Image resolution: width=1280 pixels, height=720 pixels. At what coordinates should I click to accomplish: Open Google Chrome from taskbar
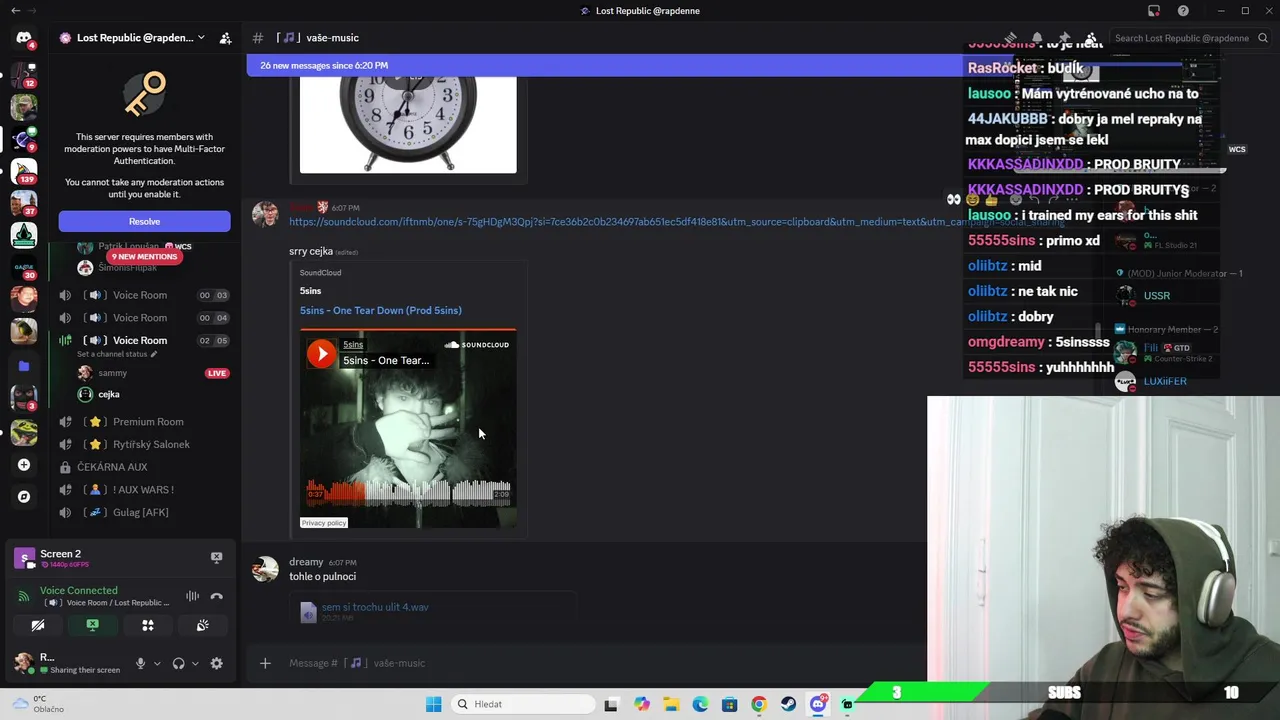(759, 704)
